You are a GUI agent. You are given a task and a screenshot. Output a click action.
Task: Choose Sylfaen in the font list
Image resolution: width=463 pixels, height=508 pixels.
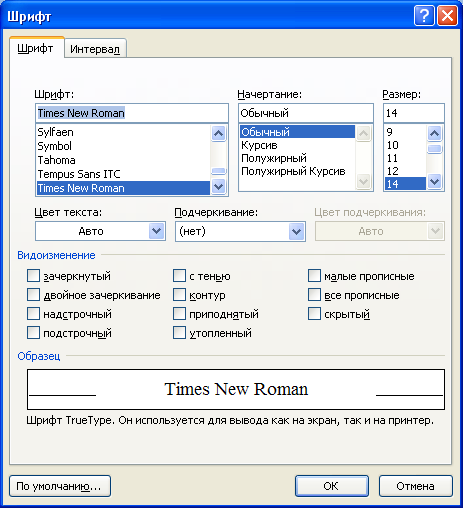coord(123,132)
